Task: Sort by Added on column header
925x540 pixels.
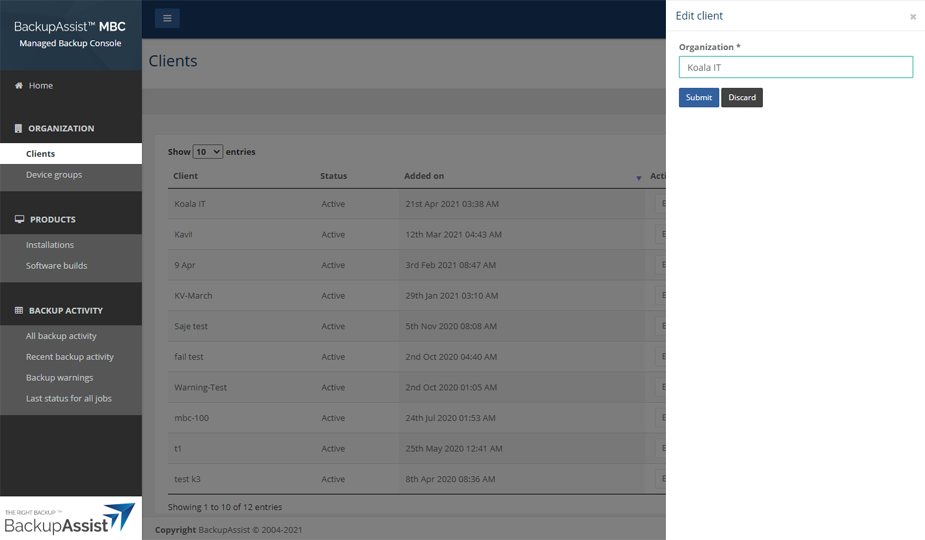Action: coord(424,176)
